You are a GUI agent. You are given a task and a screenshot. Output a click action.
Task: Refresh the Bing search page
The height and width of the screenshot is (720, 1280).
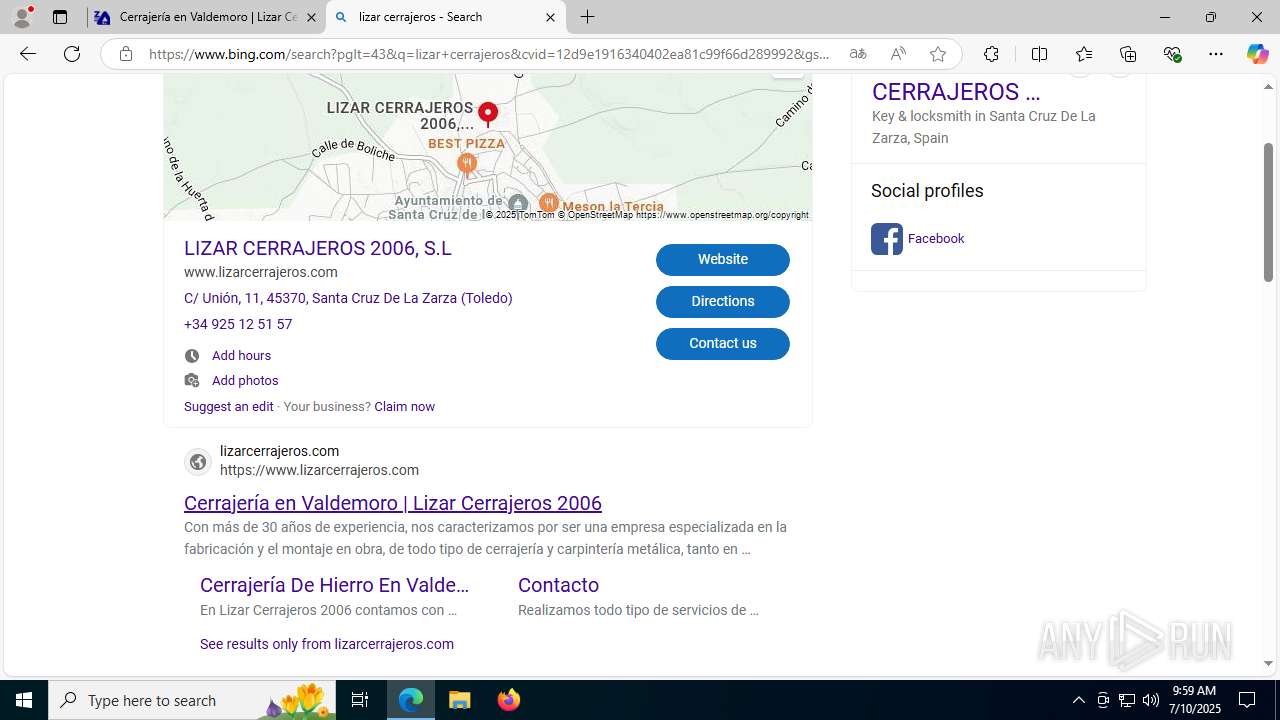[x=72, y=54]
